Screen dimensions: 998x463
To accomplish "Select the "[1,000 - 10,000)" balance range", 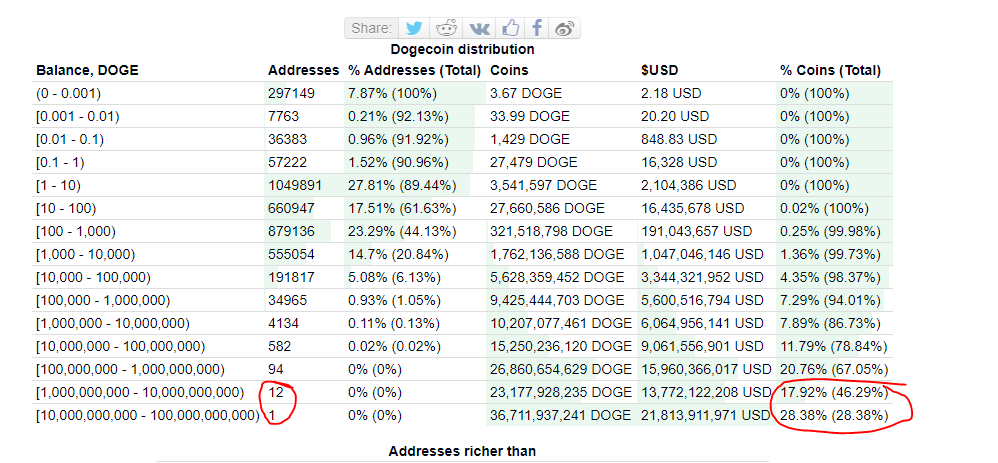I will coord(85,255).
